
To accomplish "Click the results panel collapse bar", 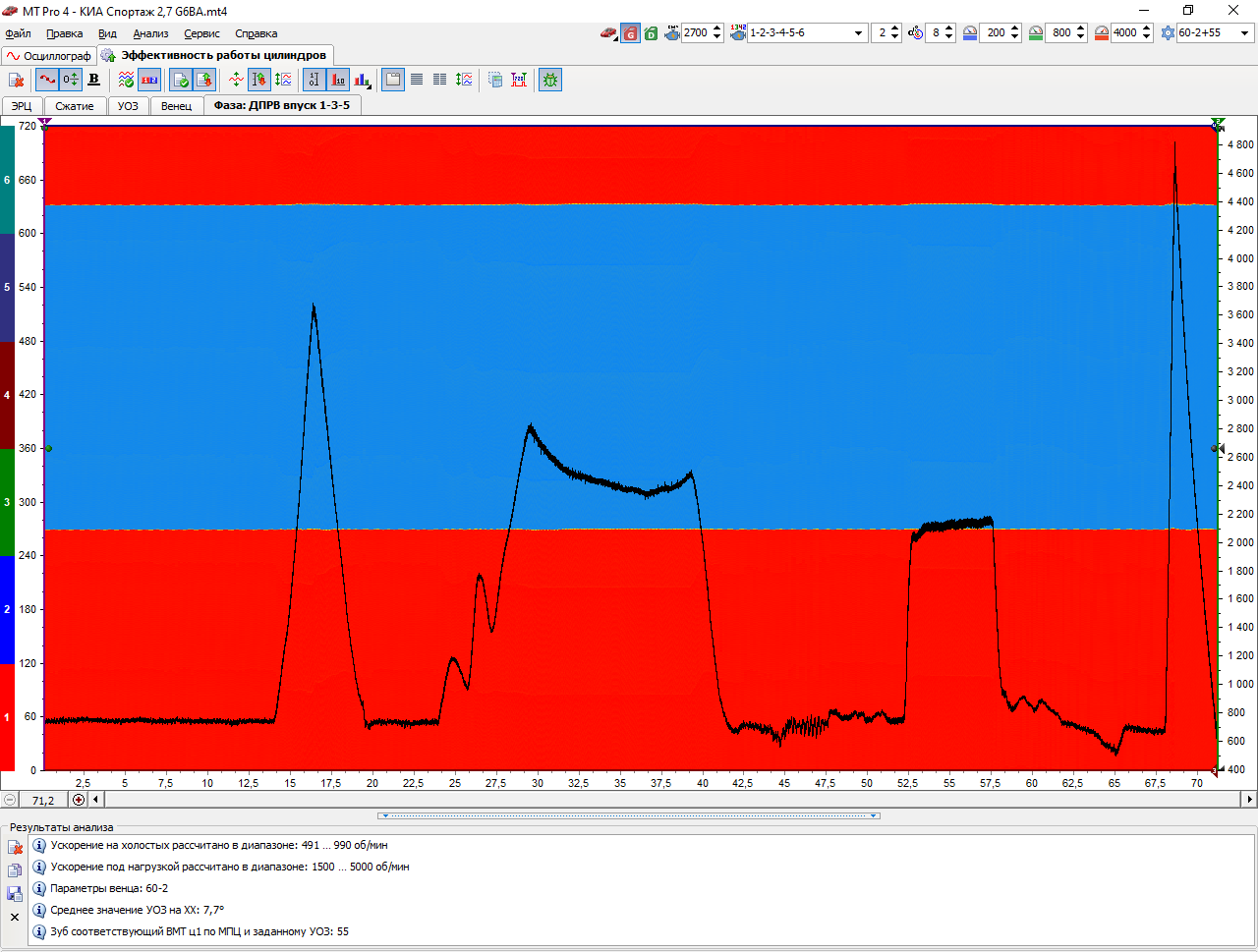I will pyautogui.click(x=629, y=815).
